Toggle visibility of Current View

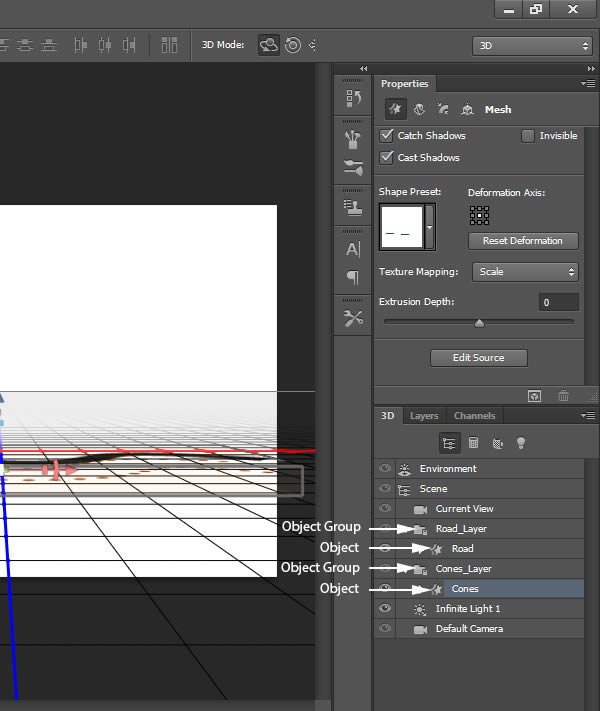coord(385,508)
